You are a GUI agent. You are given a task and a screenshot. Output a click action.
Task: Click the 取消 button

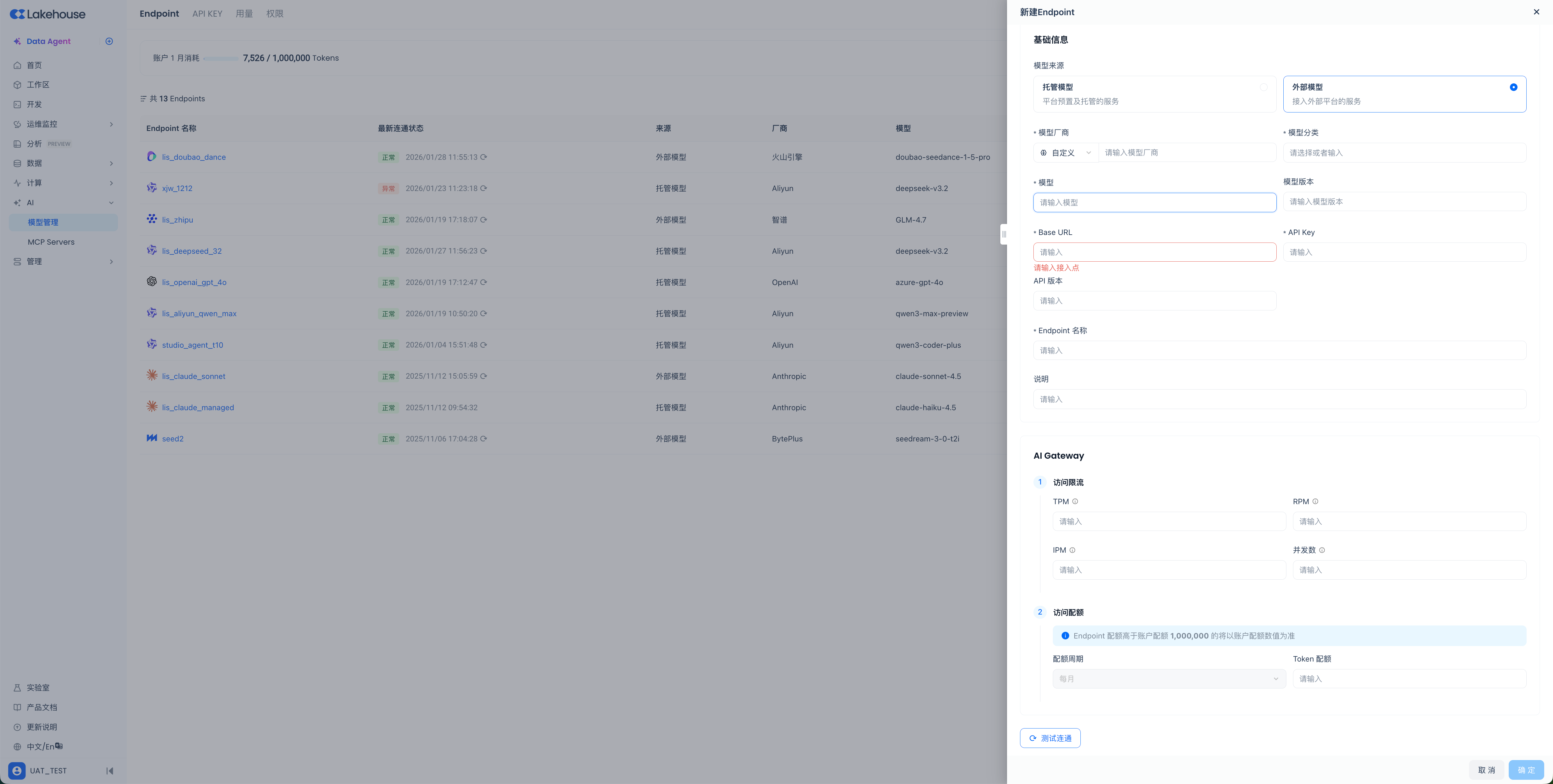tap(1486, 770)
